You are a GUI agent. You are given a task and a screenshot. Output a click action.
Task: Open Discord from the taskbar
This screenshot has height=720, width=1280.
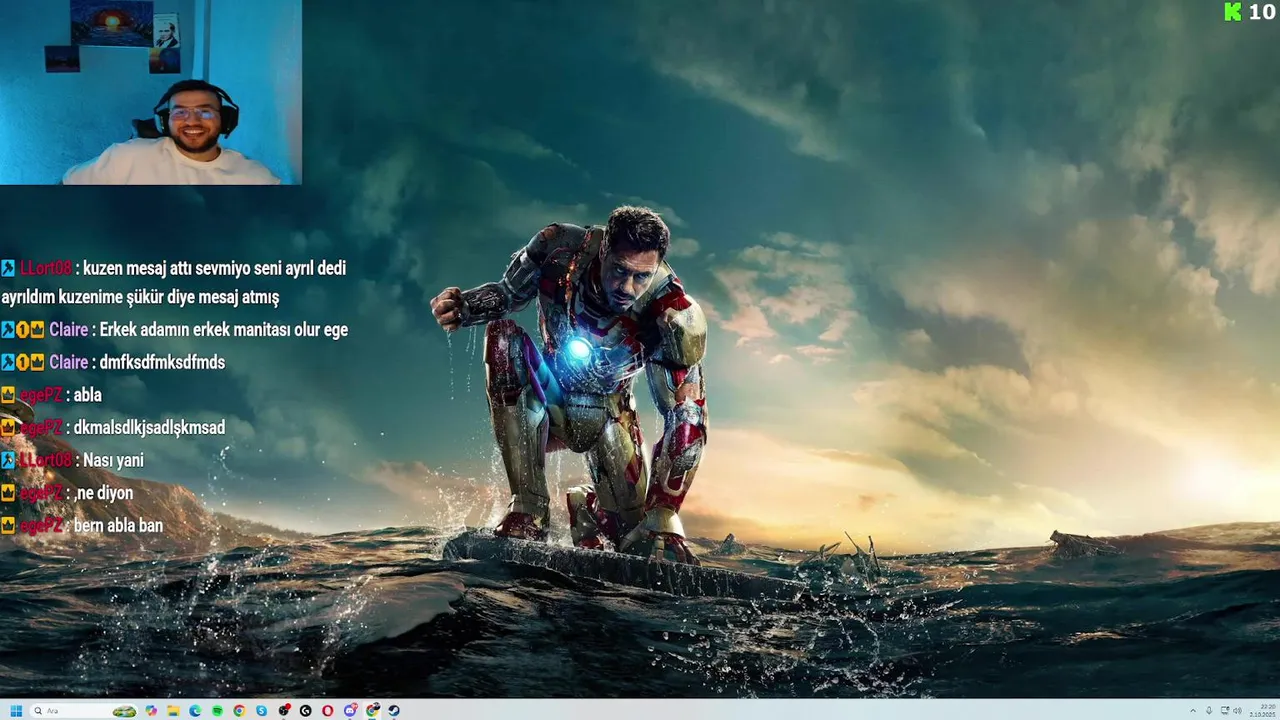click(350, 711)
